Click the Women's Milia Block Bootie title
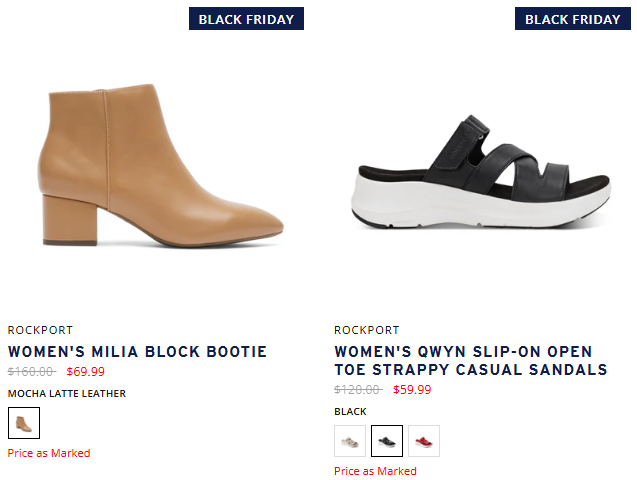This screenshot has width=637, height=480. coord(137,352)
